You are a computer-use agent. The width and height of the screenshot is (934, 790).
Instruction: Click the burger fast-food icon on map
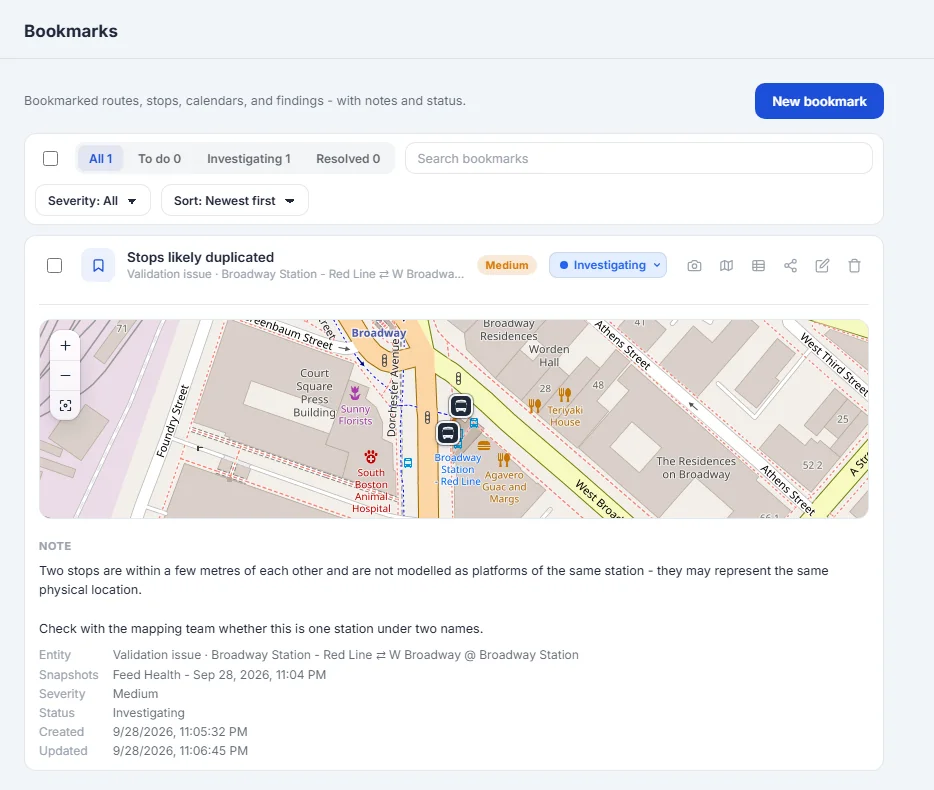coord(484,445)
